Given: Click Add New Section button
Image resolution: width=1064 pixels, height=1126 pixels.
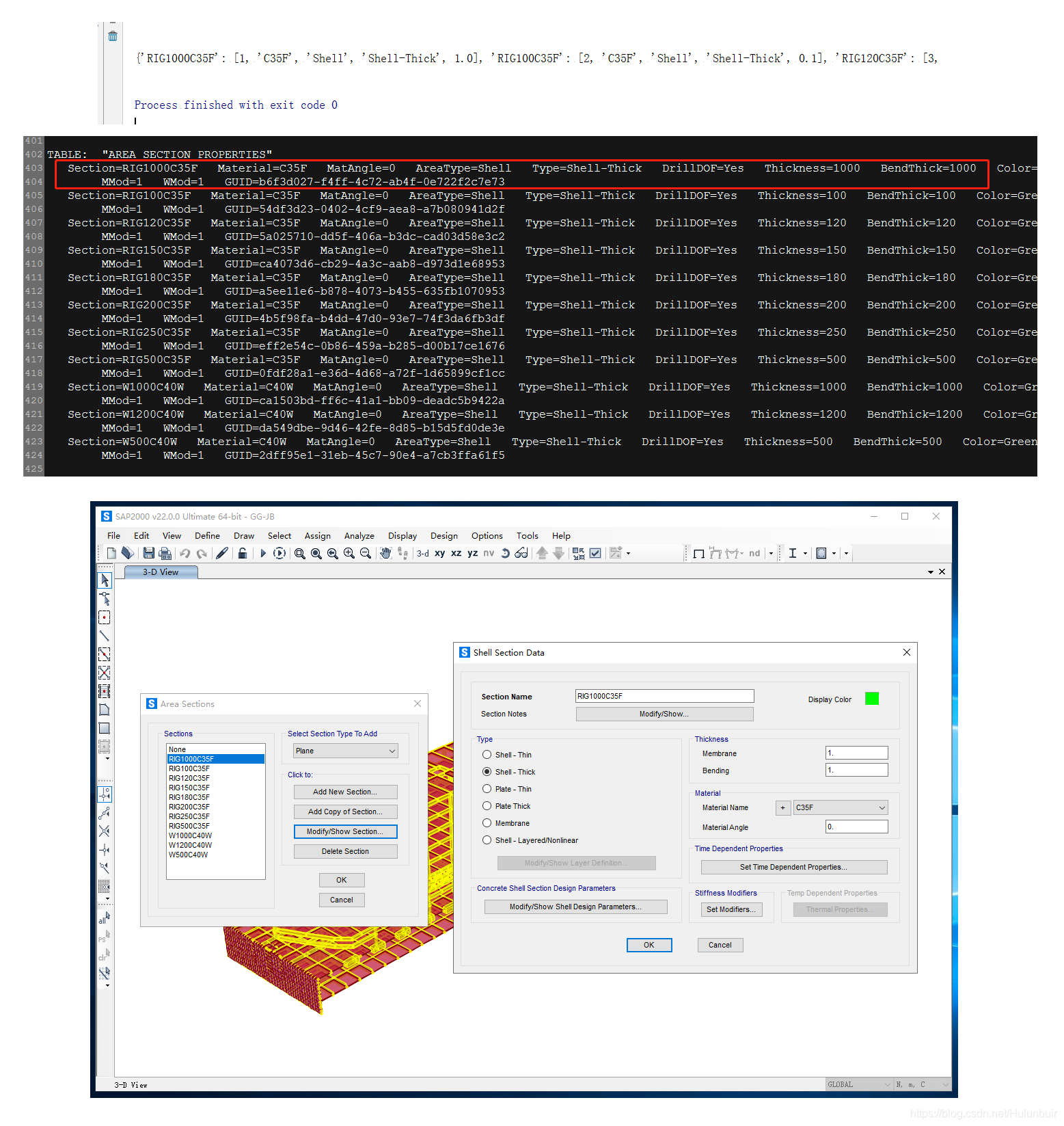Looking at the screenshot, I should [x=345, y=792].
